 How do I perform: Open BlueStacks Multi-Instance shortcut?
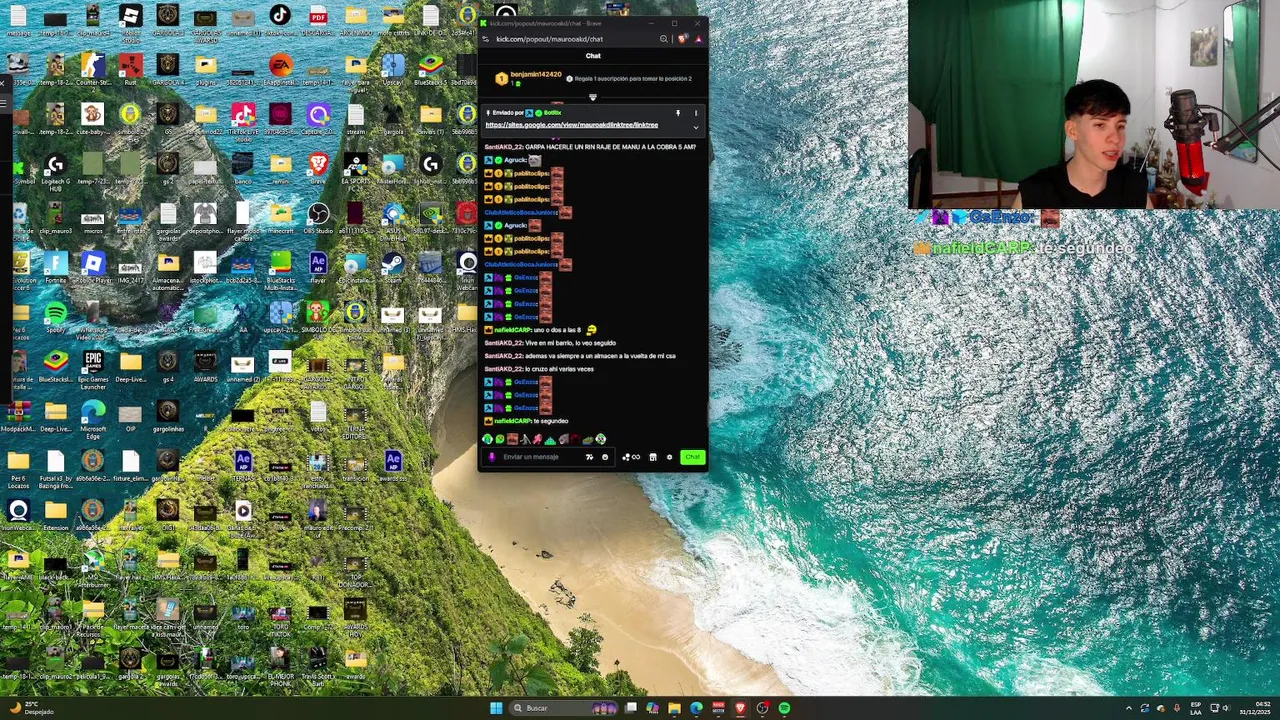coord(281,268)
